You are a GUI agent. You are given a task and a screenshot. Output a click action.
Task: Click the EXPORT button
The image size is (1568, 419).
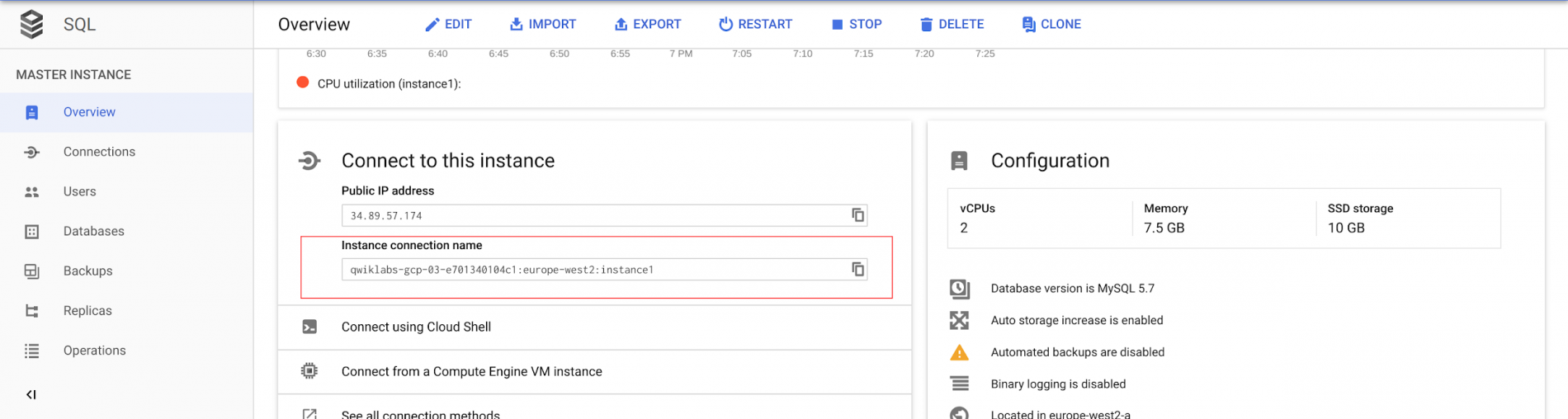(648, 24)
